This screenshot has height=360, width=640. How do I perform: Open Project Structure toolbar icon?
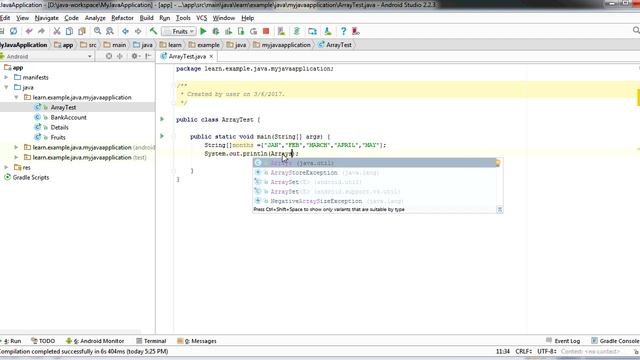312,31
